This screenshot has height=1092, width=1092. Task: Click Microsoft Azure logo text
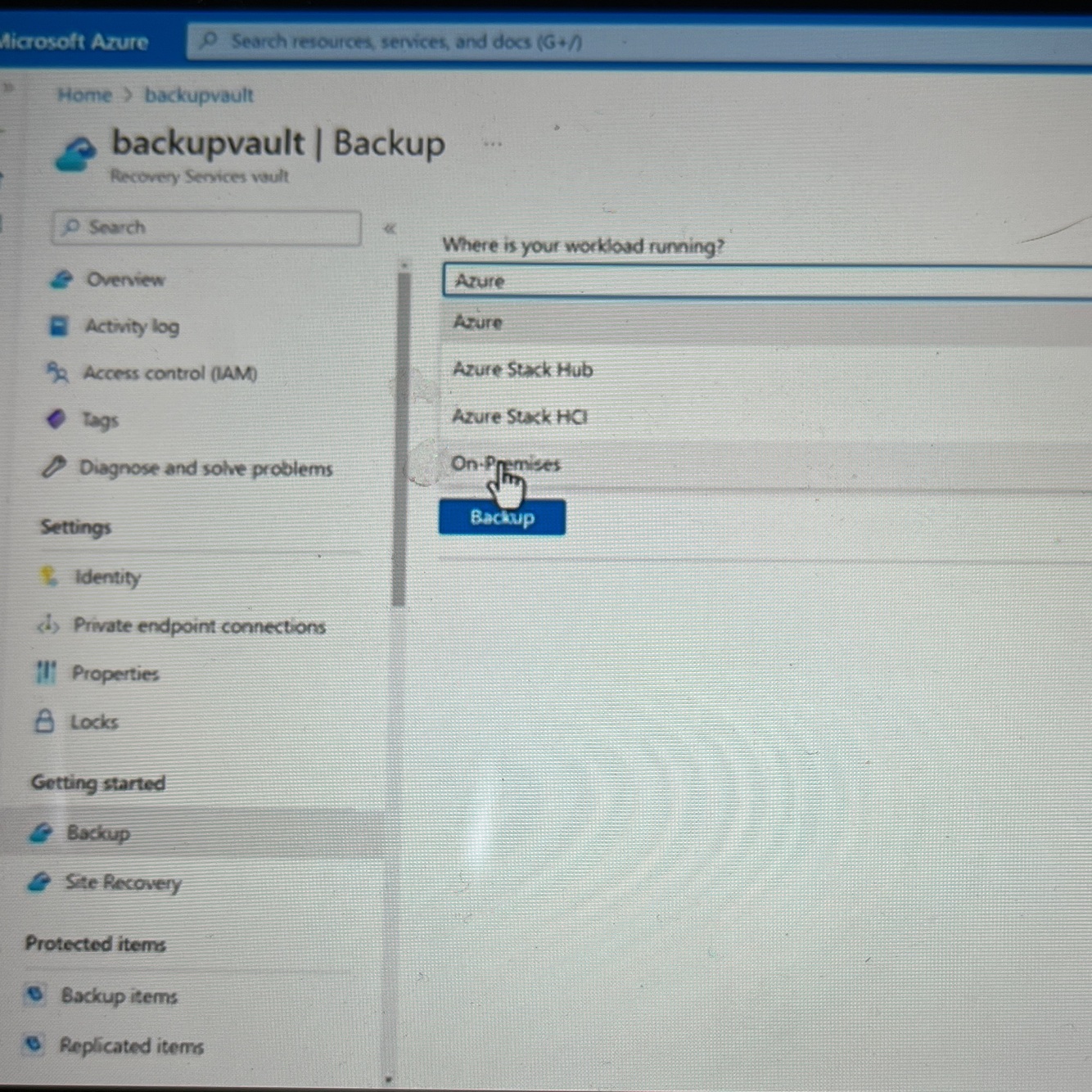[x=74, y=41]
